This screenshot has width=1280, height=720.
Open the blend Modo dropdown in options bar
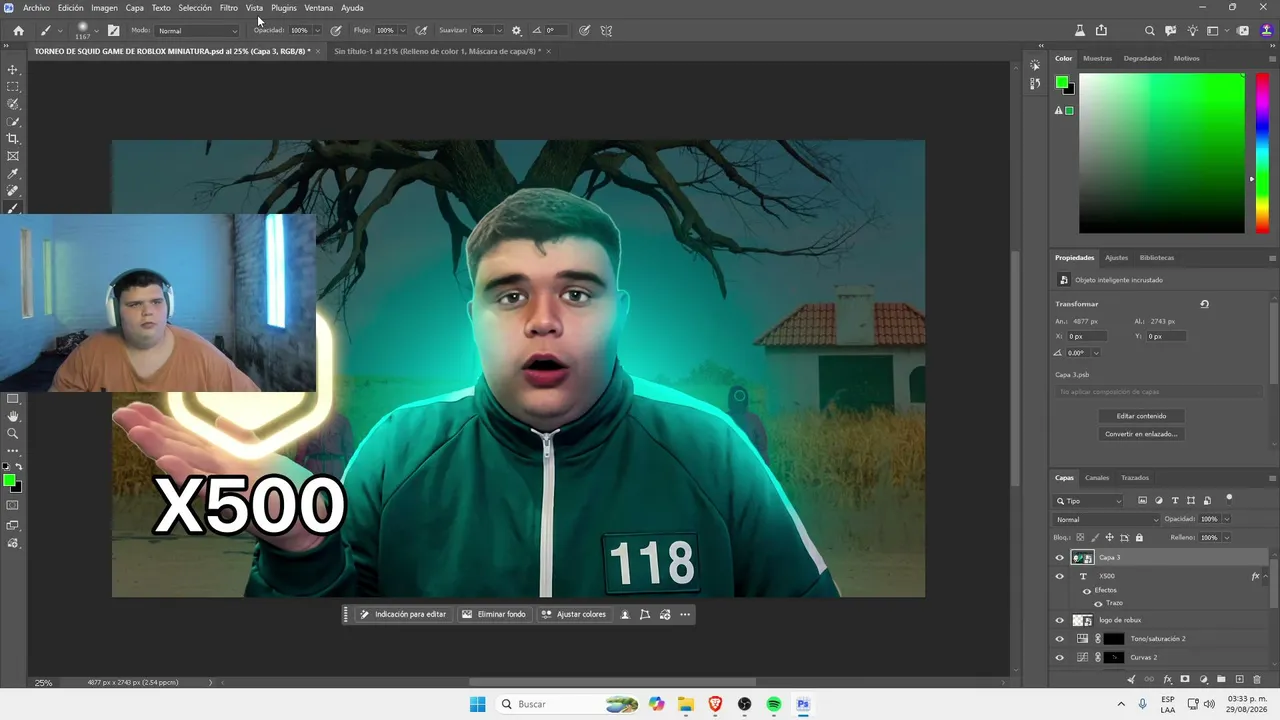pyautogui.click(x=197, y=31)
